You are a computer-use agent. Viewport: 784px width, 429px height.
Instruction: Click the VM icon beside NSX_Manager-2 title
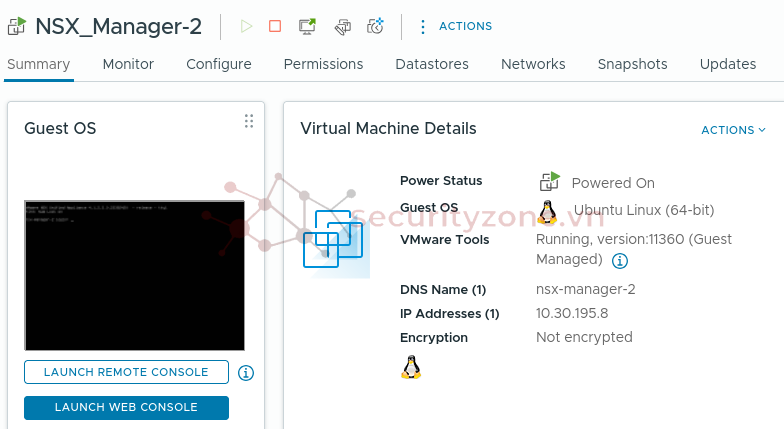16,26
